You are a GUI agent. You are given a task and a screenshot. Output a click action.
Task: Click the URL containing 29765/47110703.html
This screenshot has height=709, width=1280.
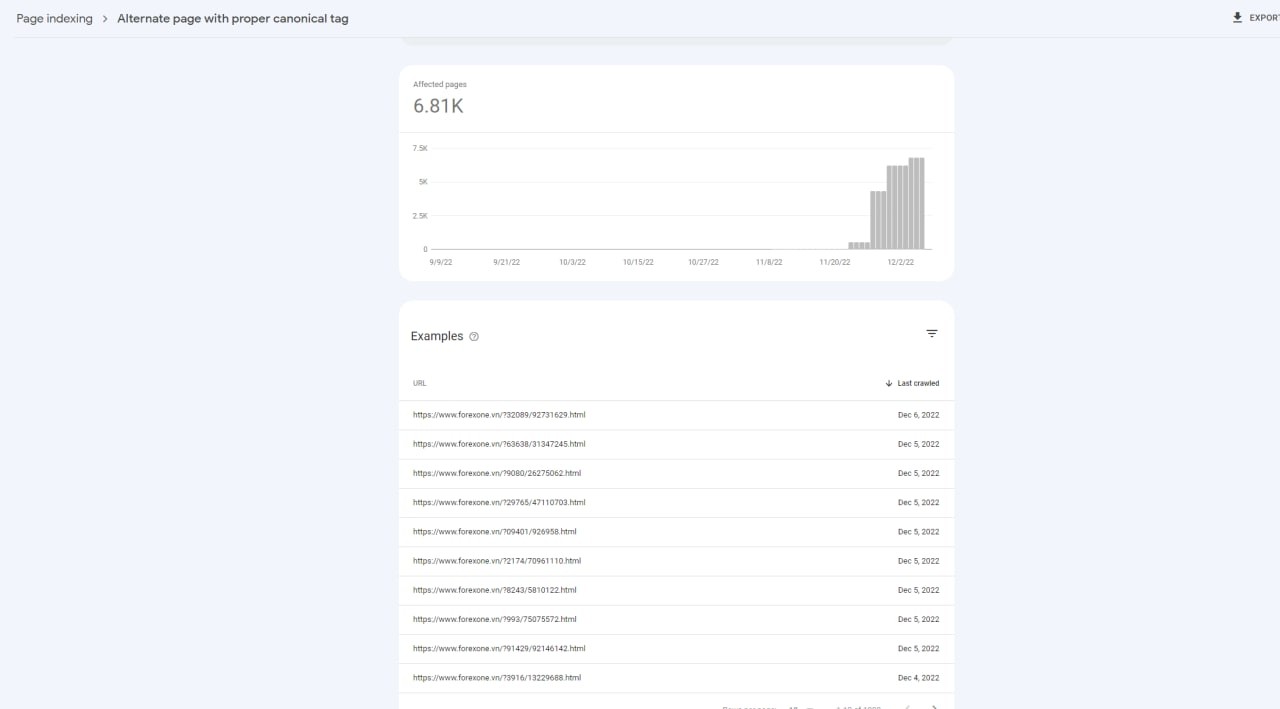(499, 502)
